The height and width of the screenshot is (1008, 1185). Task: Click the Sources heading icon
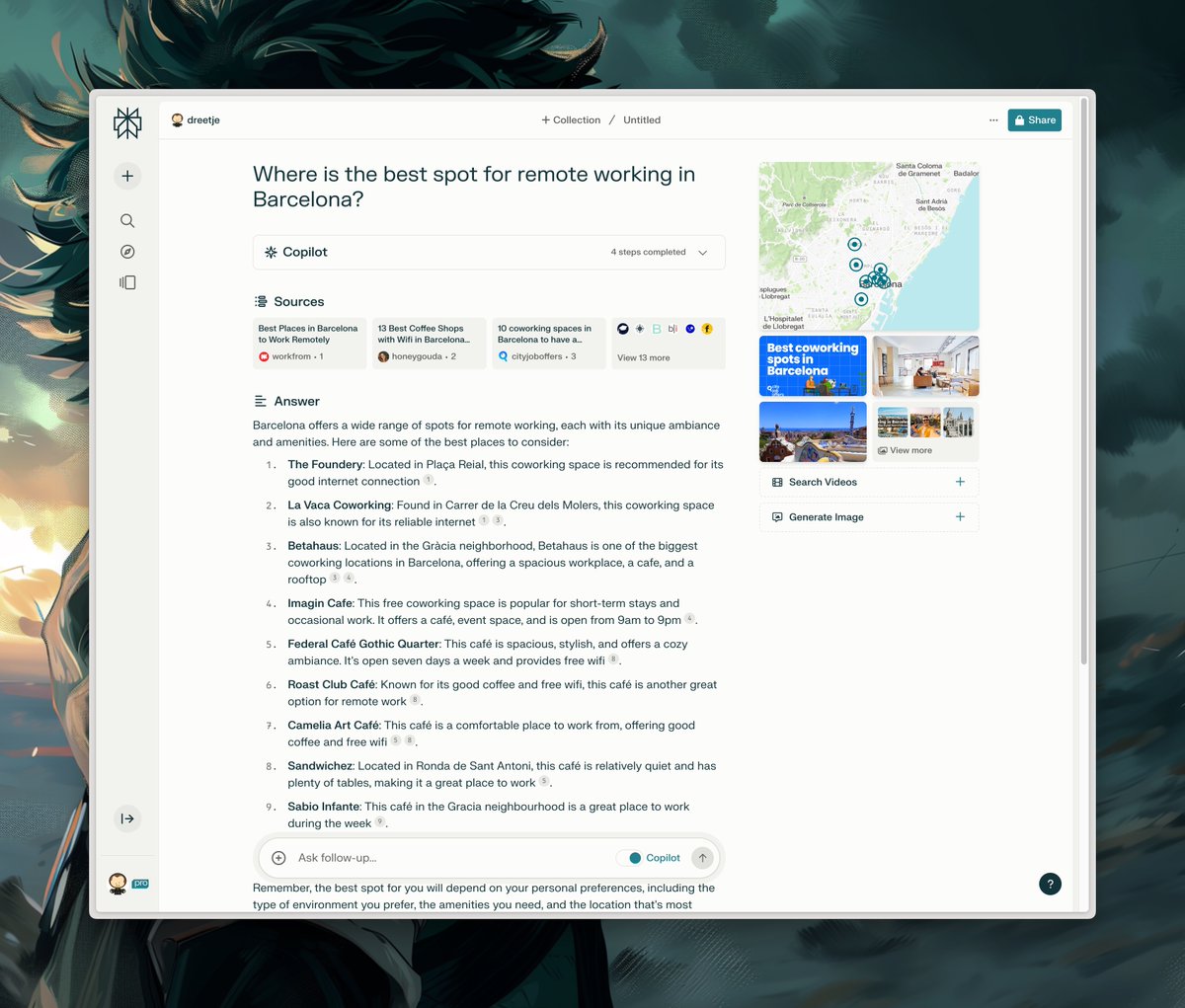point(261,302)
